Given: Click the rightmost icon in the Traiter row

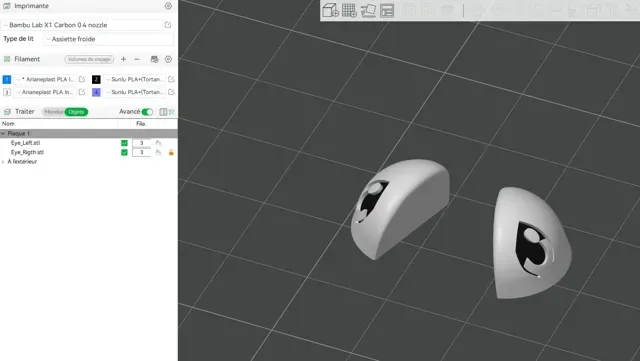Looking at the screenshot, I should 172,112.
